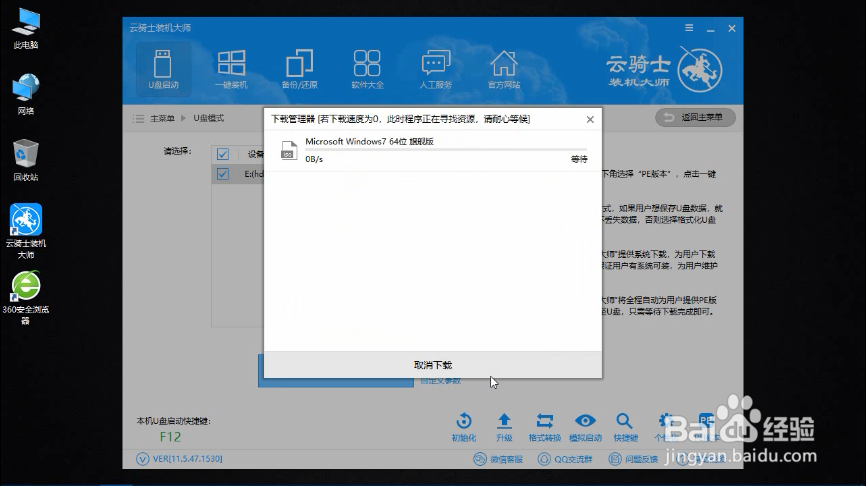The width and height of the screenshot is (866, 486).
Task: Open the application menu (hamburger) icon
Action: [x=689, y=28]
